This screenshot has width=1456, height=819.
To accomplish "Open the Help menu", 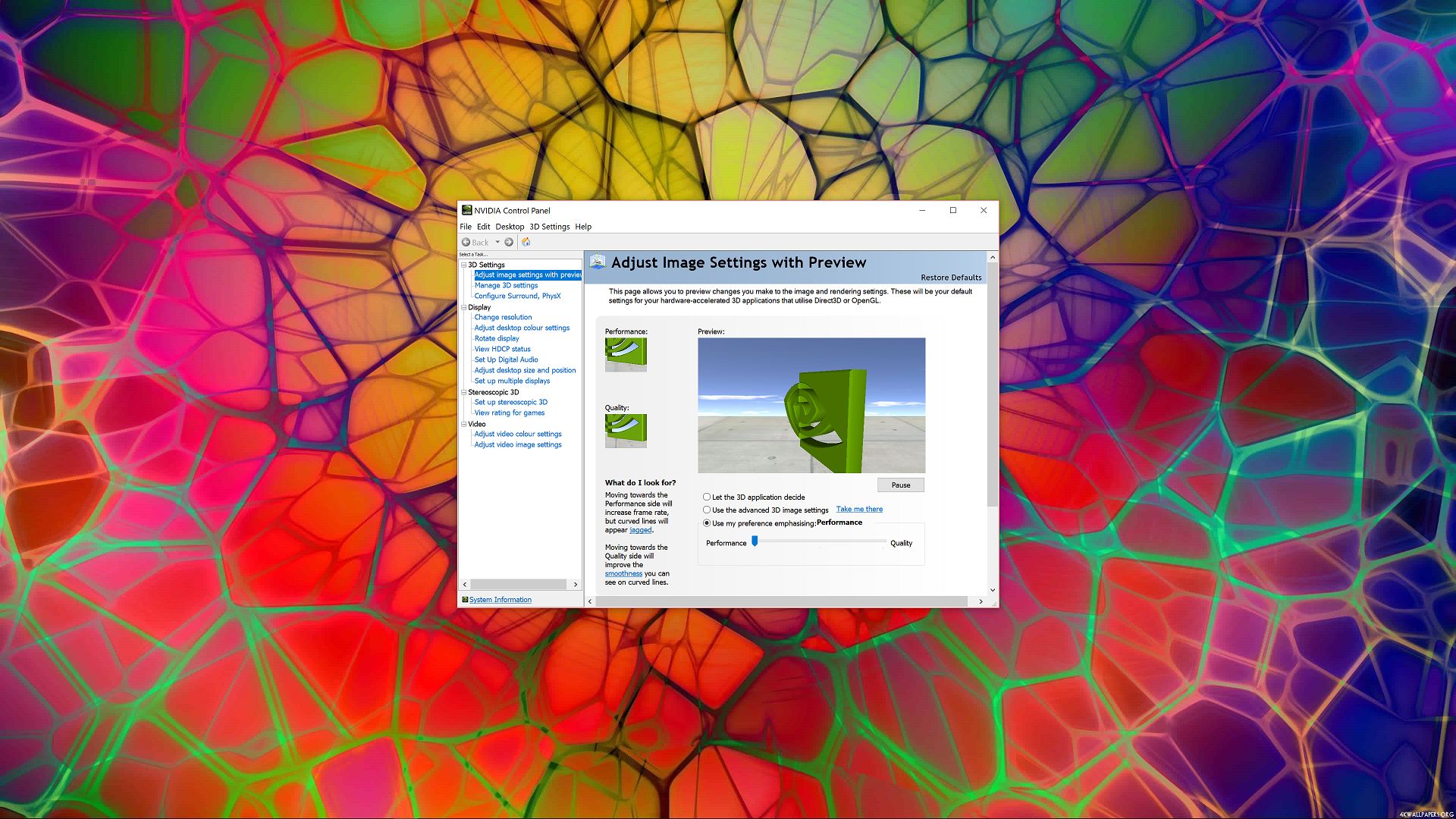I will [x=583, y=227].
